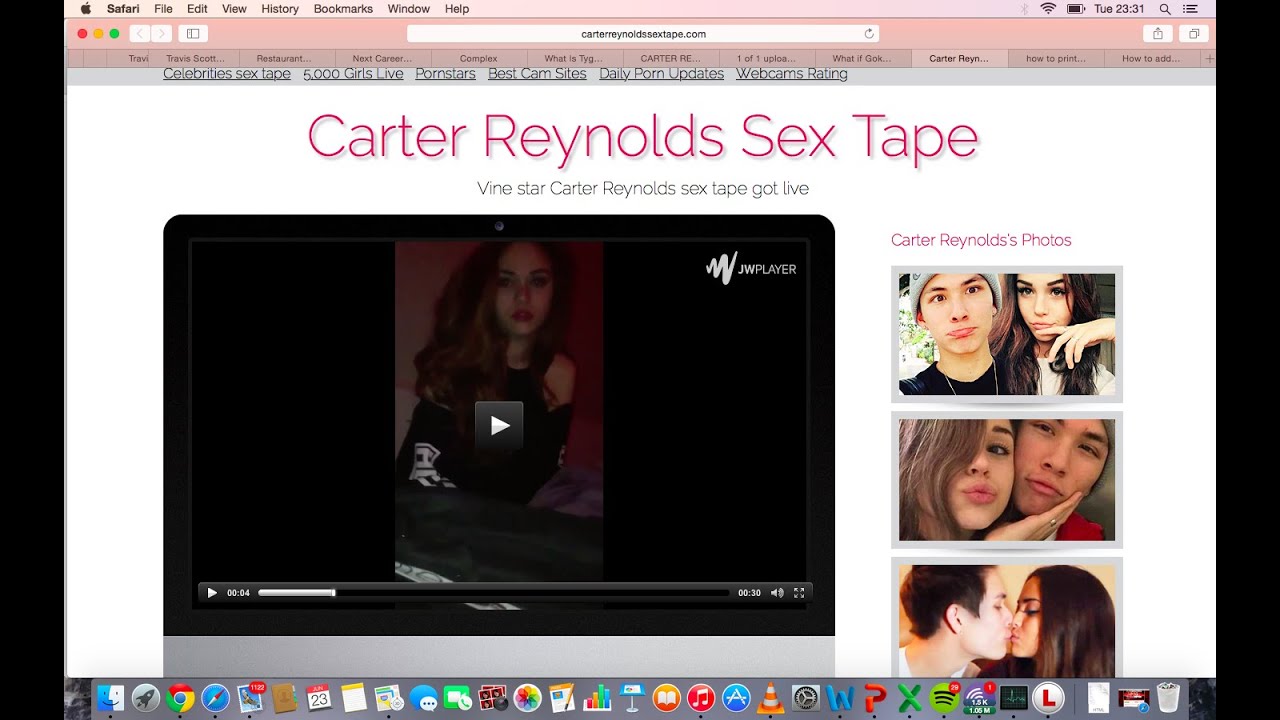Click the 'Celebrities sex tape' link

point(227,74)
